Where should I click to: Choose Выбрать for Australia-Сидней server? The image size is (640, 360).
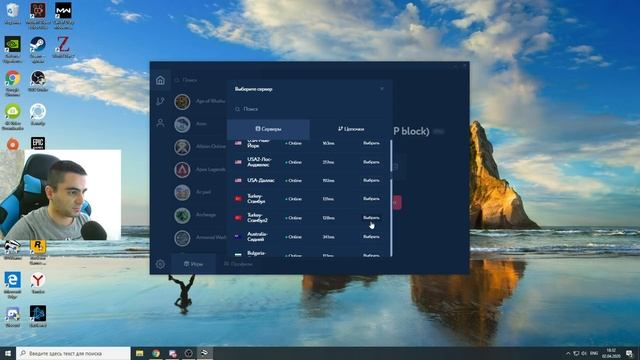click(x=371, y=236)
